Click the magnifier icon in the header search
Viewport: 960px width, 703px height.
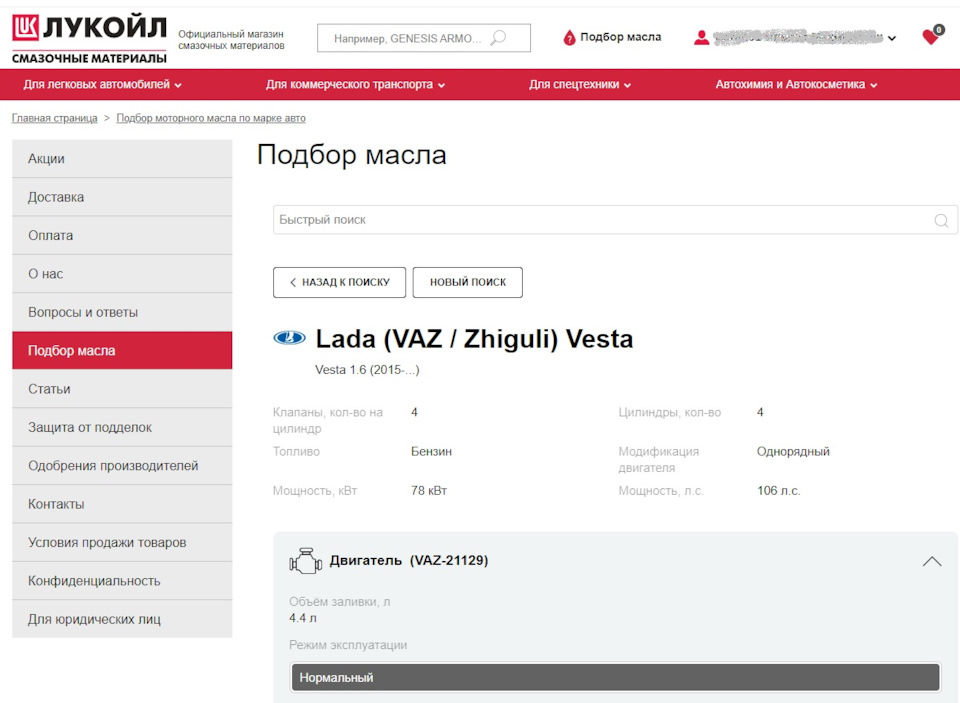point(497,37)
